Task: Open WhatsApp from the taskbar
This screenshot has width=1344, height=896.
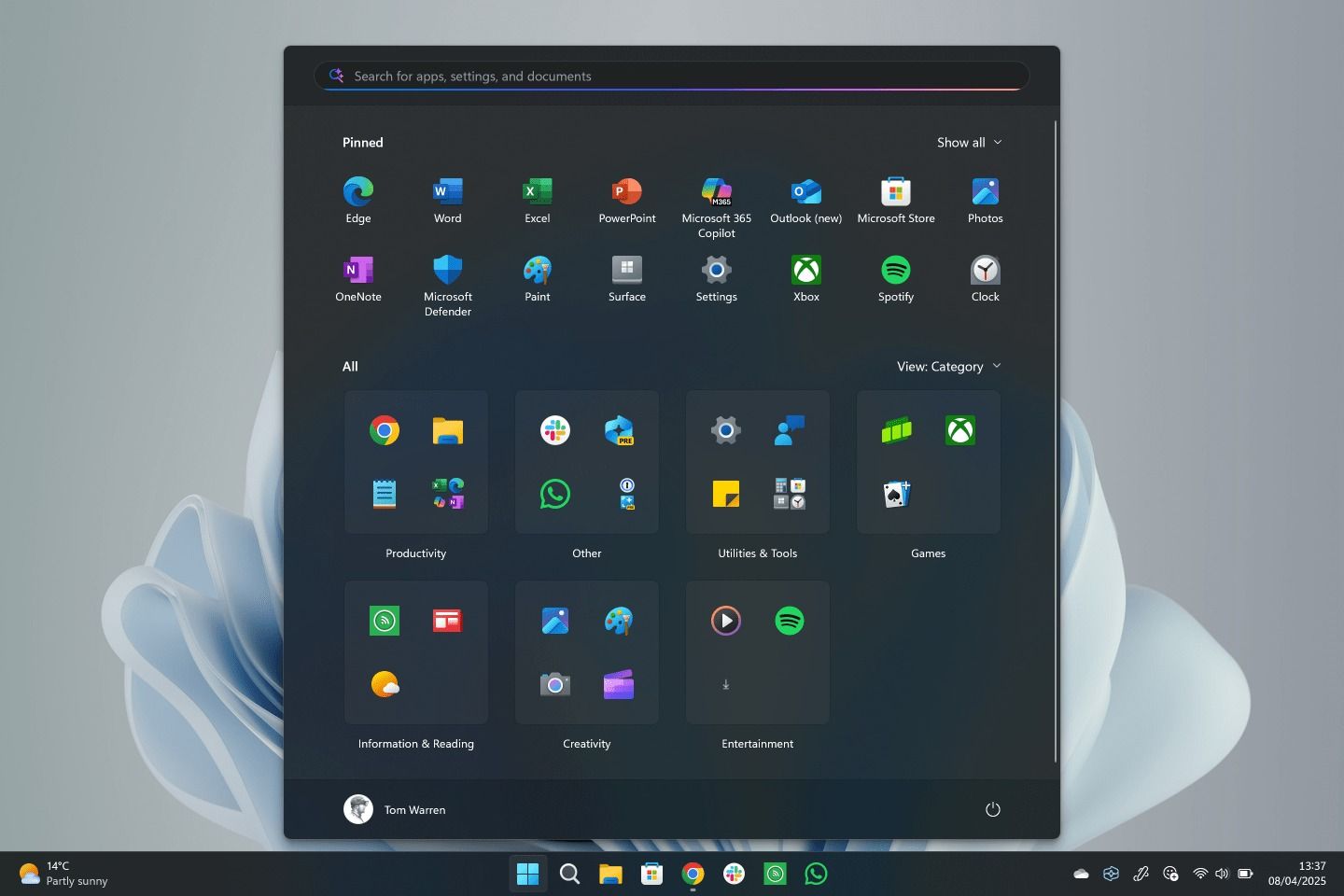Action: click(816, 874)
